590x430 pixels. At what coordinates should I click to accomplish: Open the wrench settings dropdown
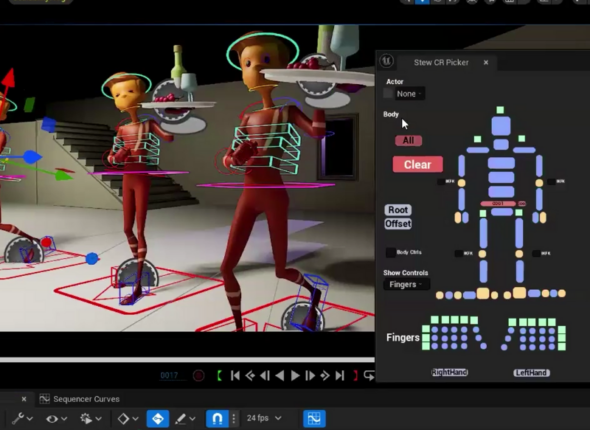pos(22,418)
